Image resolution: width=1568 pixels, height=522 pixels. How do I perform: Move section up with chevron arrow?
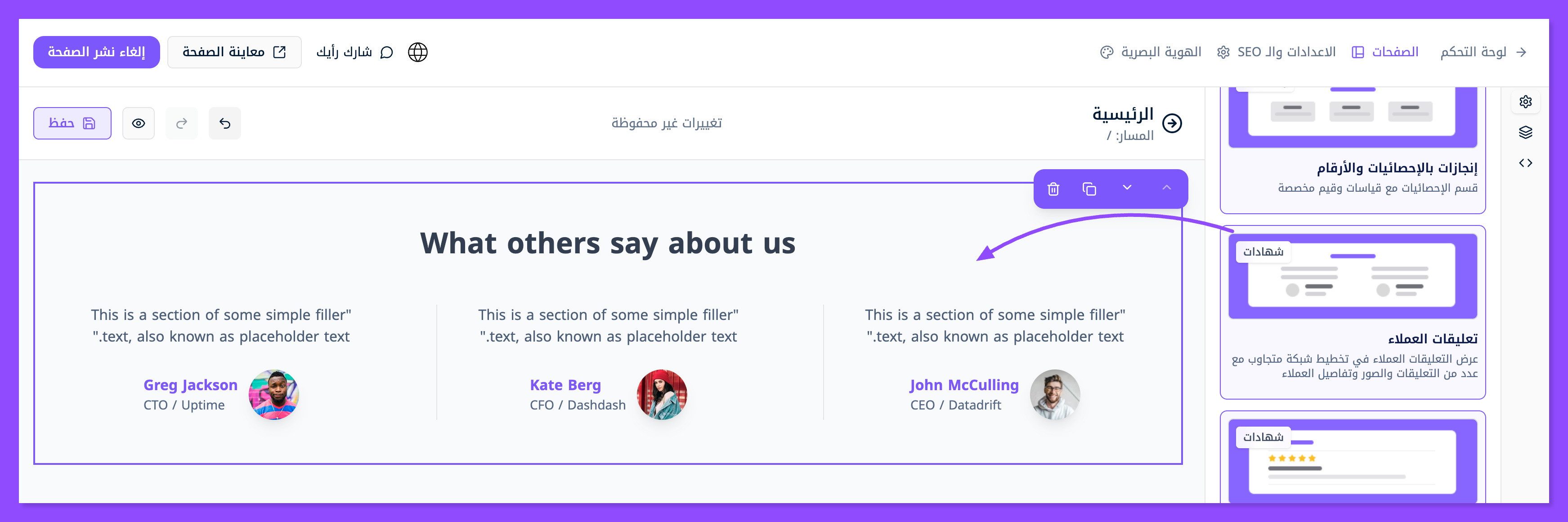pyautogui.click(x=1165, y=188)
